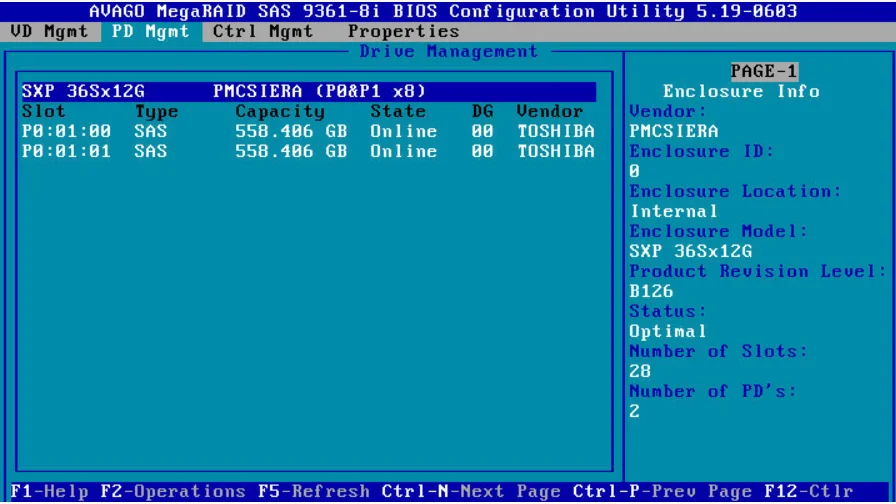Click Online state of drive P0:01:00
This screenshot has width=896, height=504.
click(403, 131)
